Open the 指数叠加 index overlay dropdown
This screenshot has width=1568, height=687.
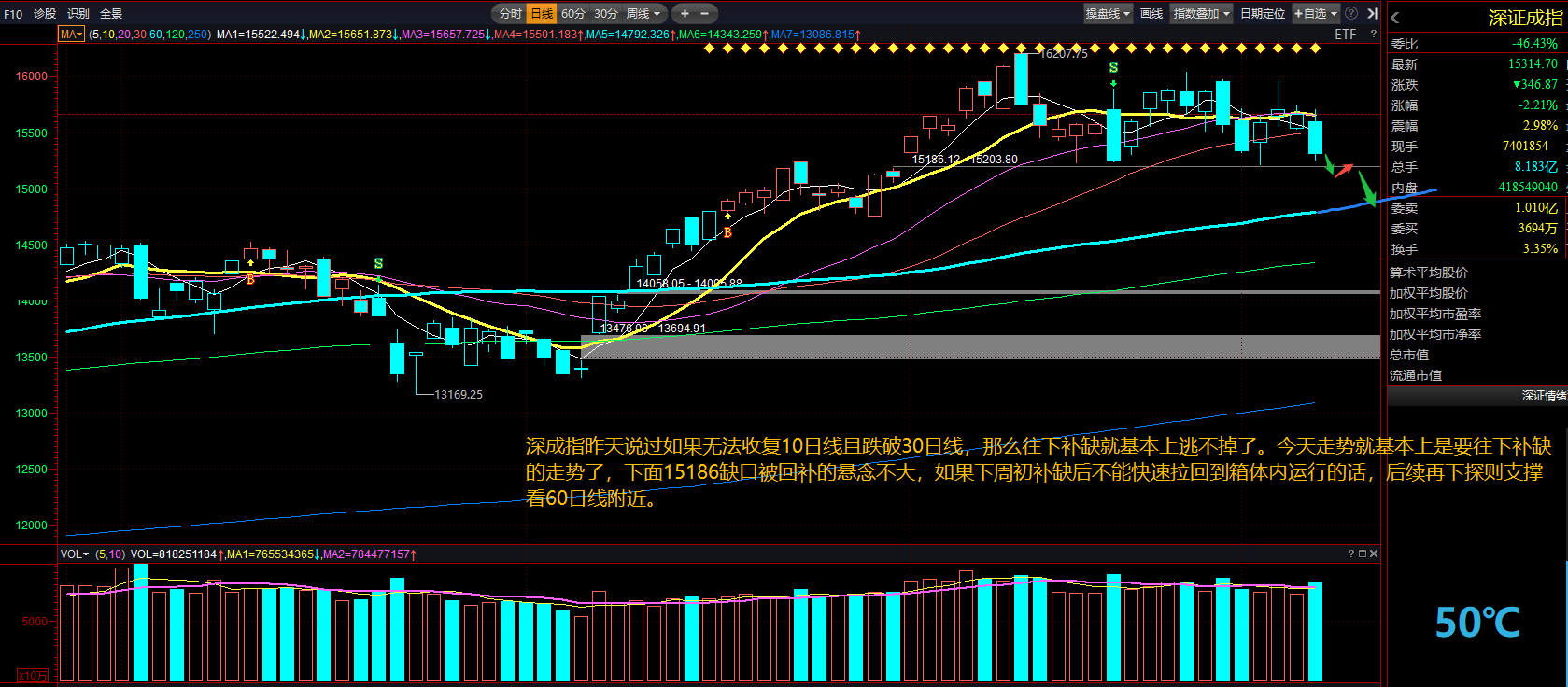tap(1201, 14)
